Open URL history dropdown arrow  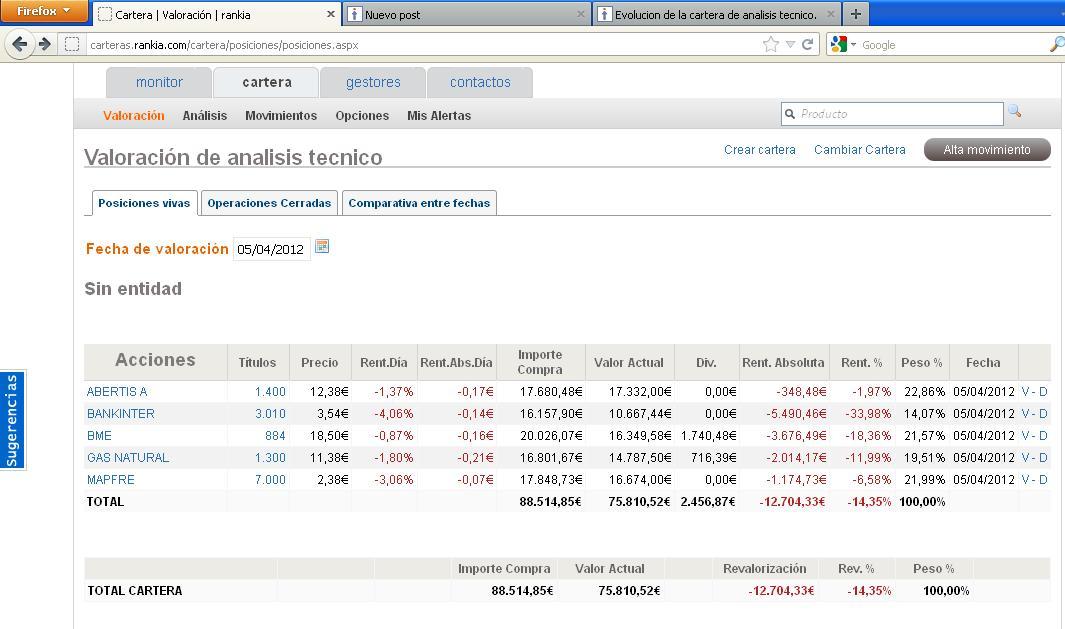[x=790, y=45]
